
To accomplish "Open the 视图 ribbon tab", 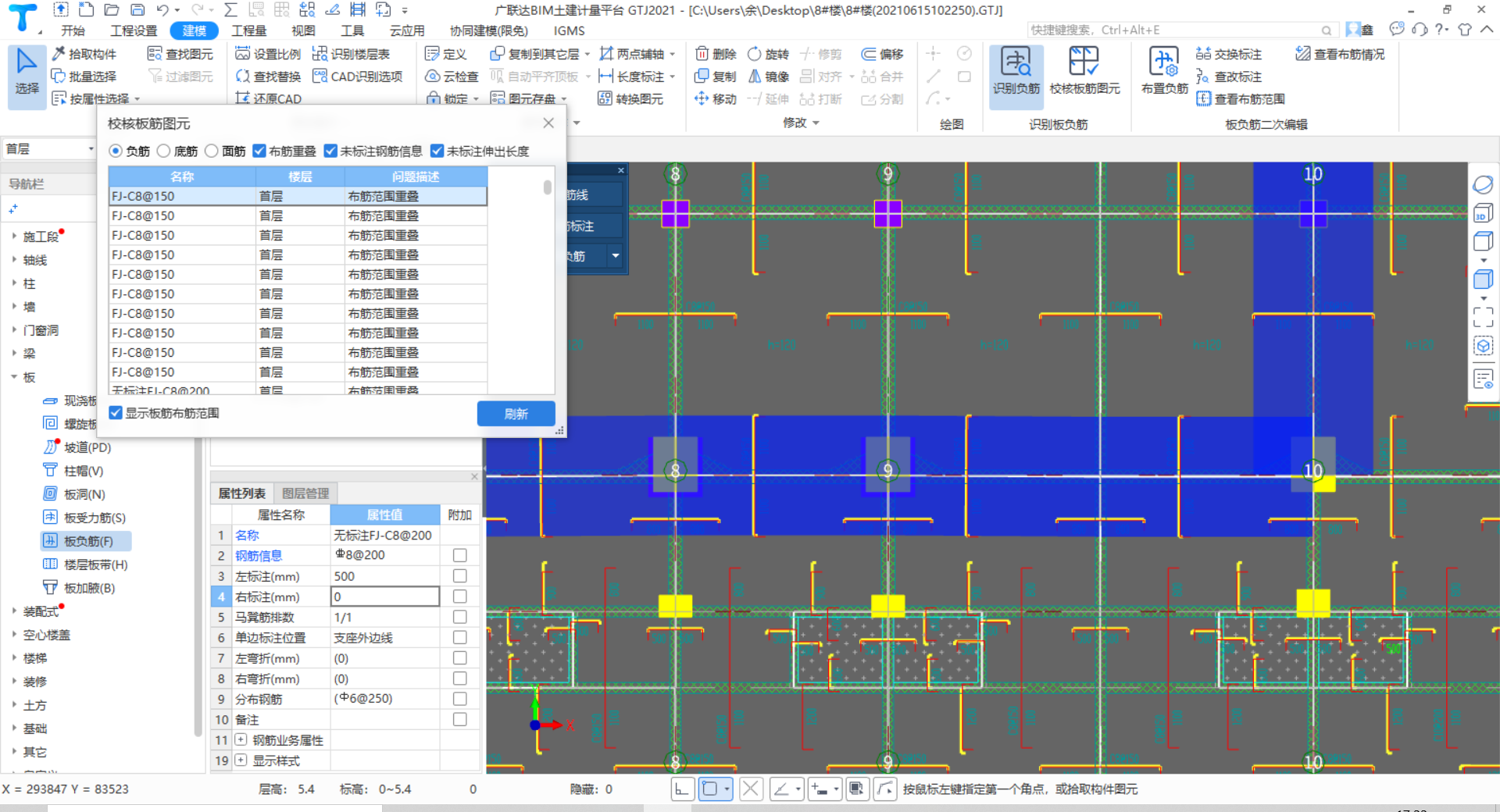I will 303,30.
